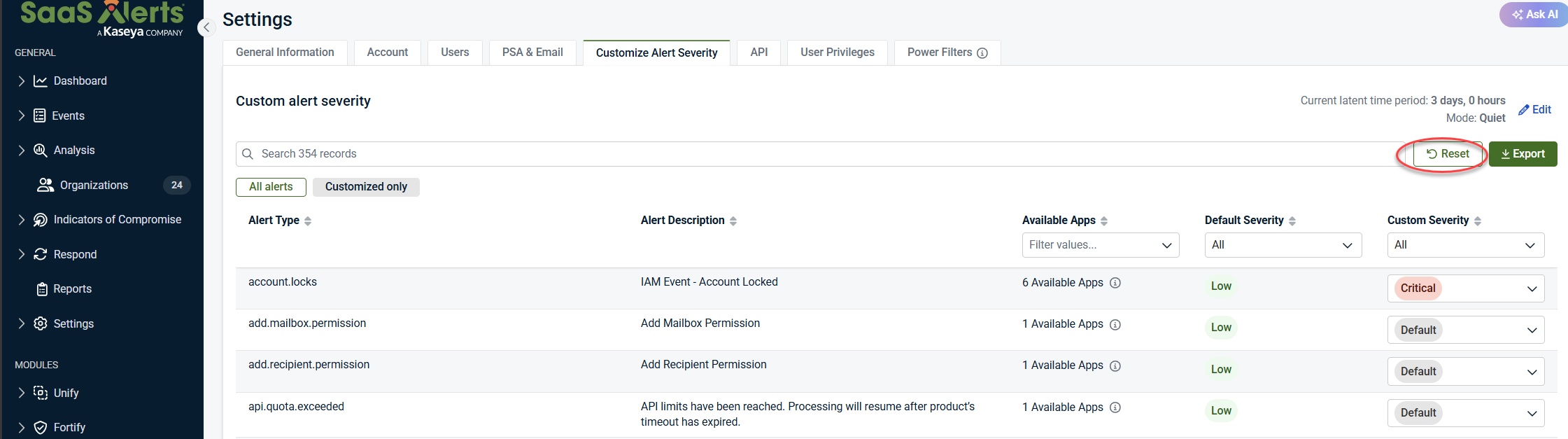Click the Organizations people icon
The height and width of the screenshot is (439, 1568).
45,185
